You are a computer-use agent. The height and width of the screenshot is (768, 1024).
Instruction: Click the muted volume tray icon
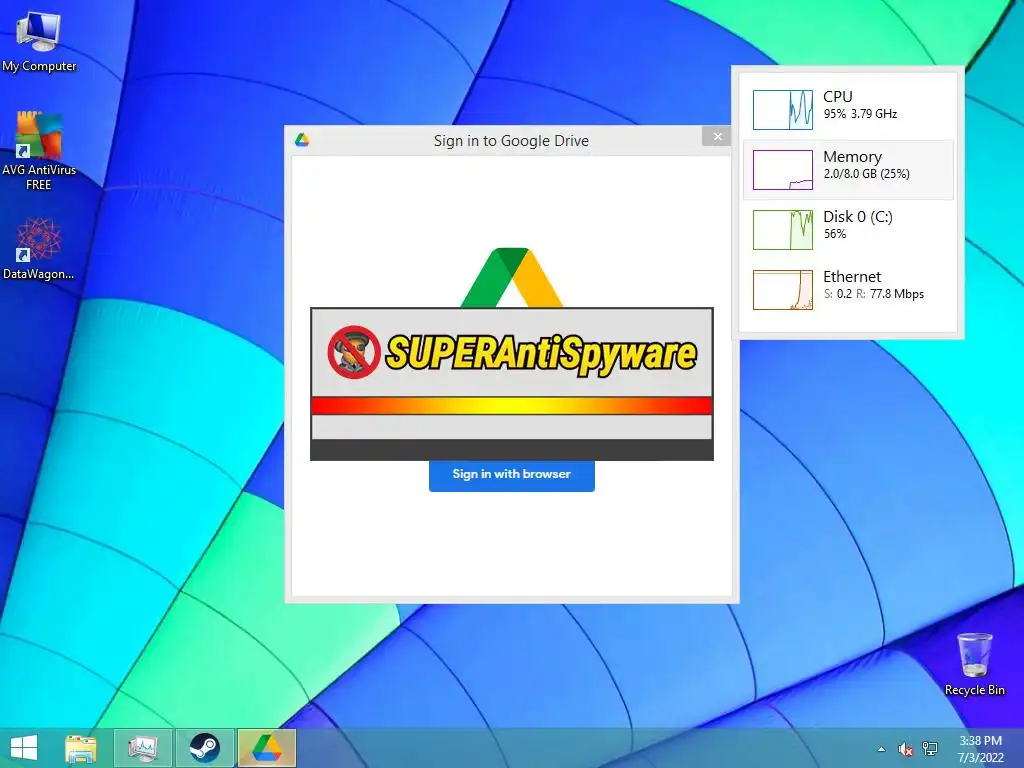pyautogui.click(x=905, y=749)
